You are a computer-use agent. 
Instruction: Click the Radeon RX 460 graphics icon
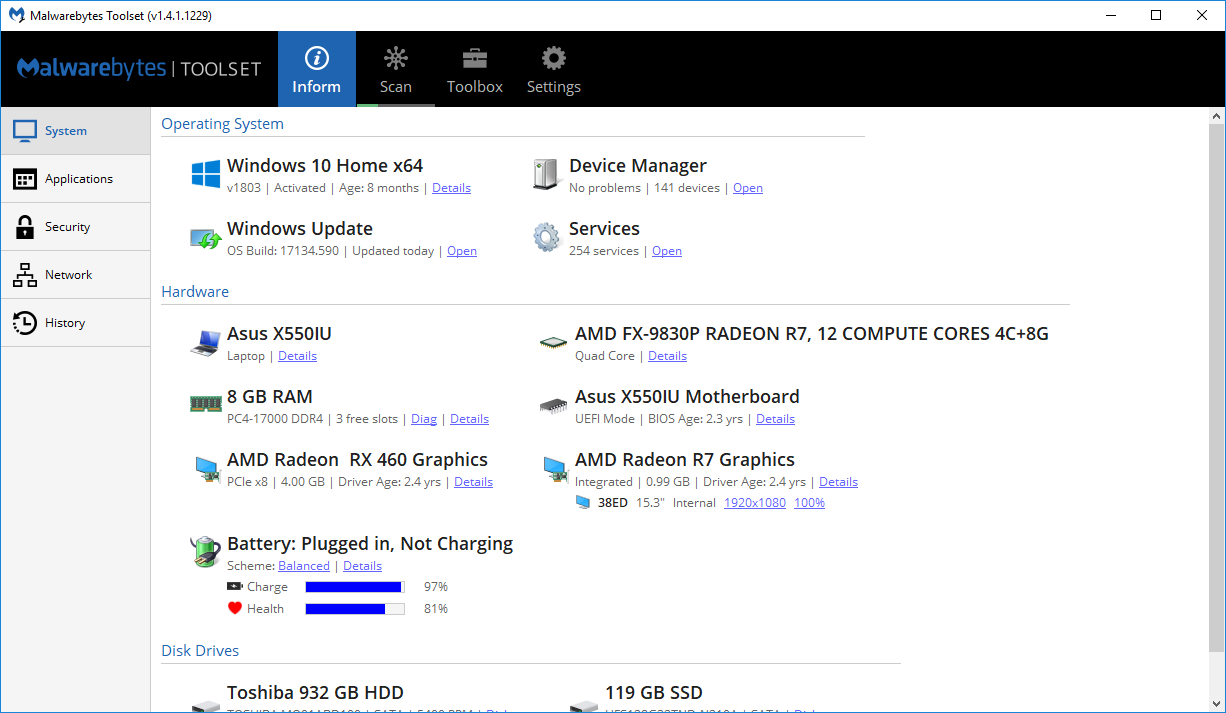pyautogui.click(x=207, y=469)
